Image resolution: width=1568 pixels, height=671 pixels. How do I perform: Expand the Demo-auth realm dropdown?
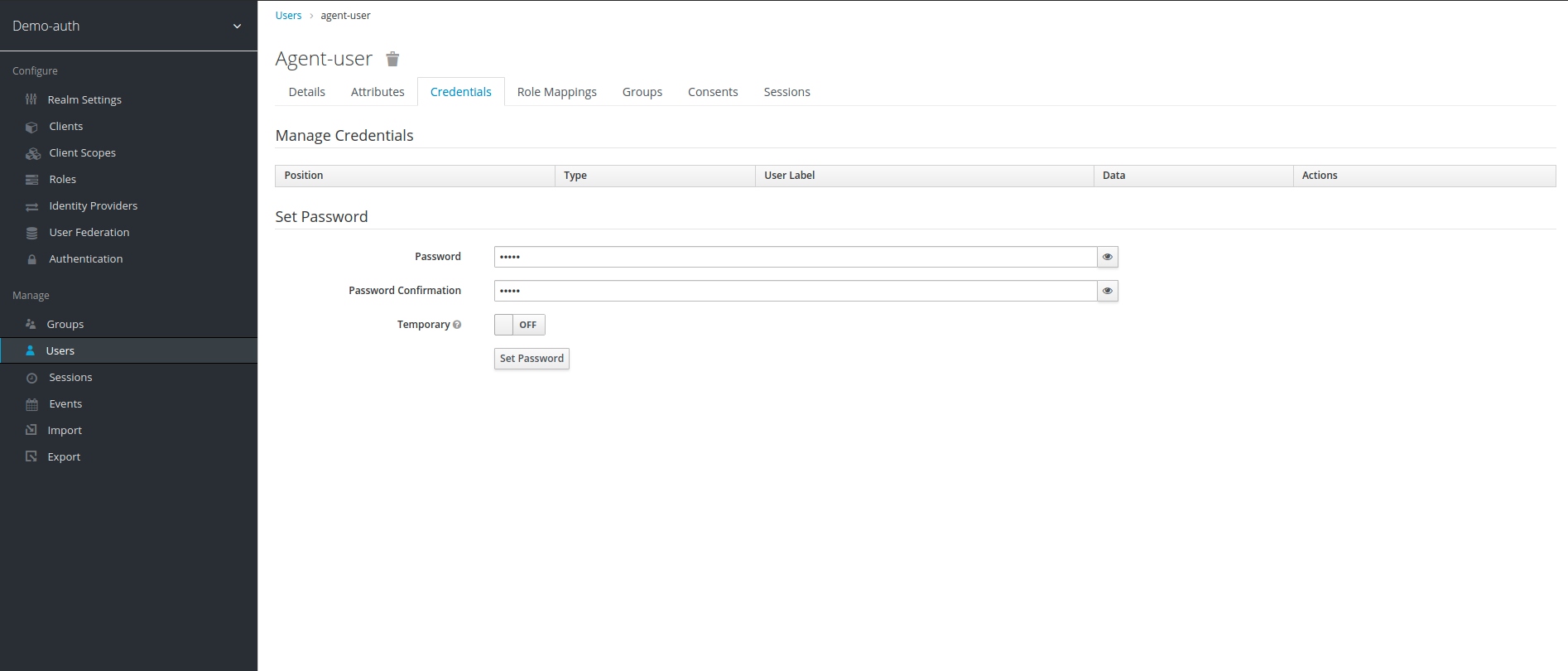pos(237,27)
